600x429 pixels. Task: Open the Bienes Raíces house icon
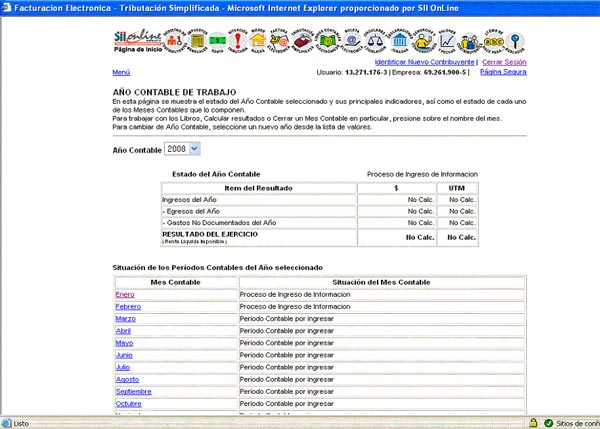click(x=258, y=41)
